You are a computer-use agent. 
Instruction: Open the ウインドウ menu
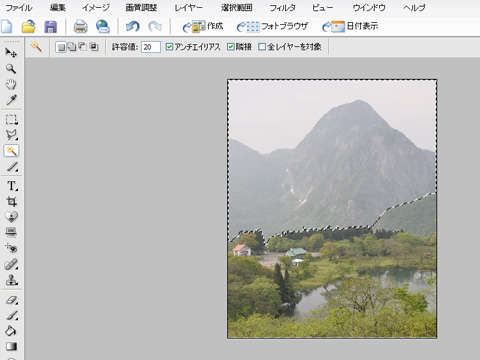(369, 7)
